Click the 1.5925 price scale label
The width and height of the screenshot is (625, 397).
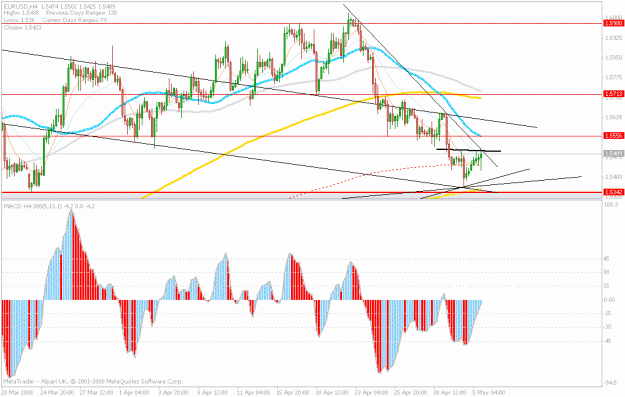pos(613,38)
